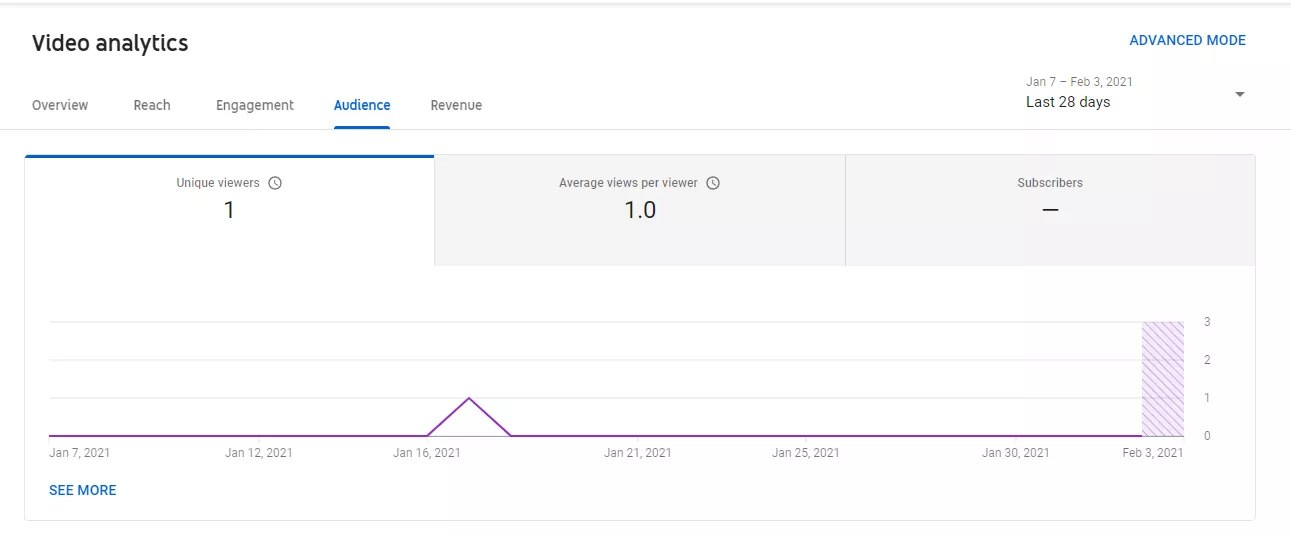Switch to the Overview tab
Image resolution: width=1291 pixels, height=538 pixels.
click(x=60, y=105)
